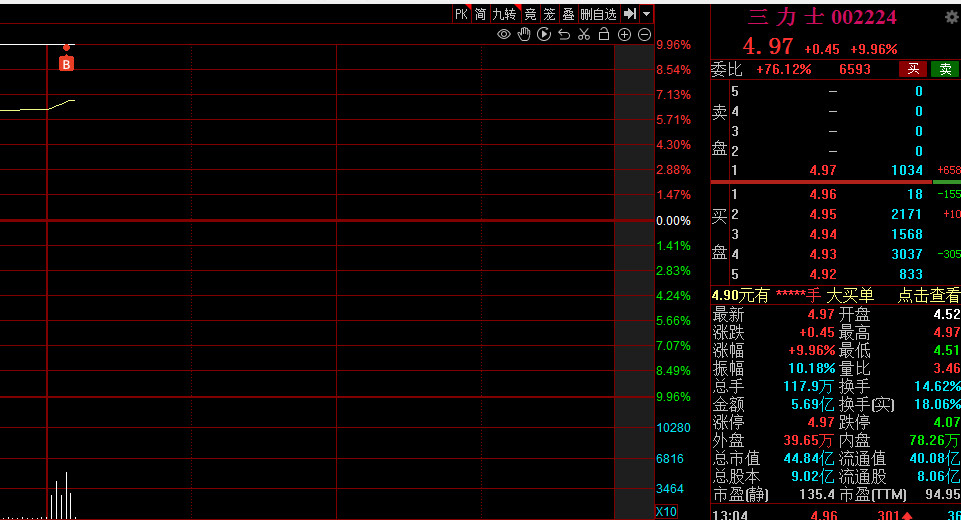Click 委比 value +76.12%

pos(783,69)
